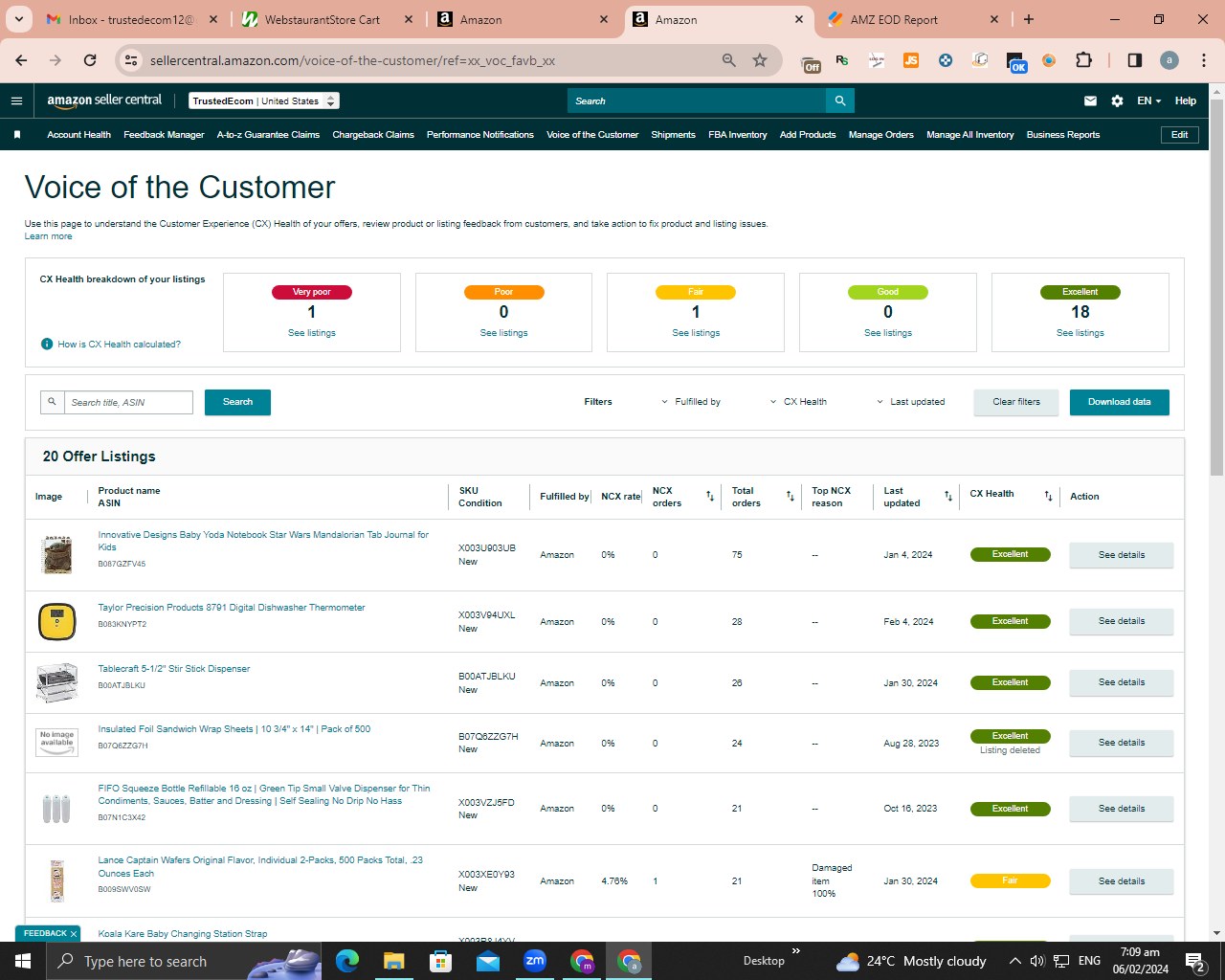The width and height of the screenshot is (1225, 980).
Task: Click the Edit button in the navigation bar
Action: (1180, 135)
